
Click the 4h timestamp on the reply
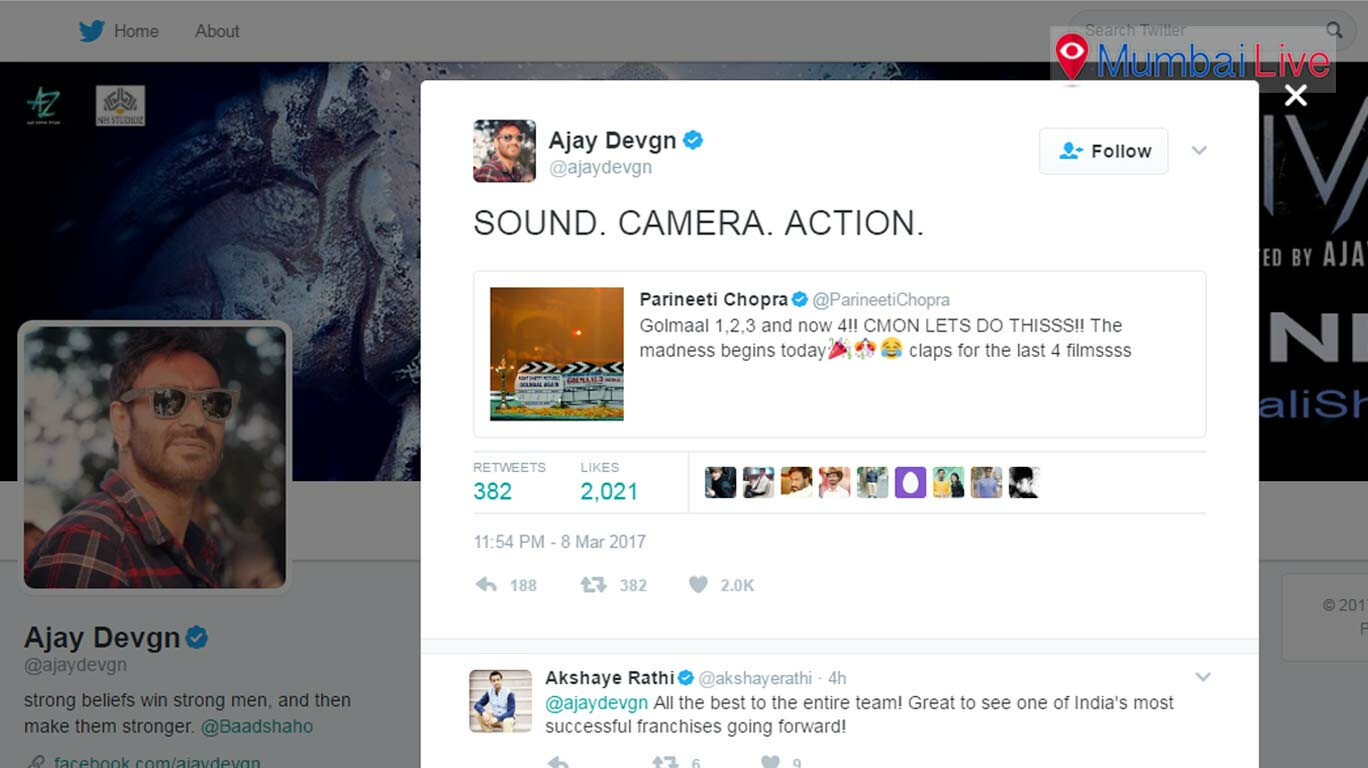pyautogui.click(x=837, y=678)
